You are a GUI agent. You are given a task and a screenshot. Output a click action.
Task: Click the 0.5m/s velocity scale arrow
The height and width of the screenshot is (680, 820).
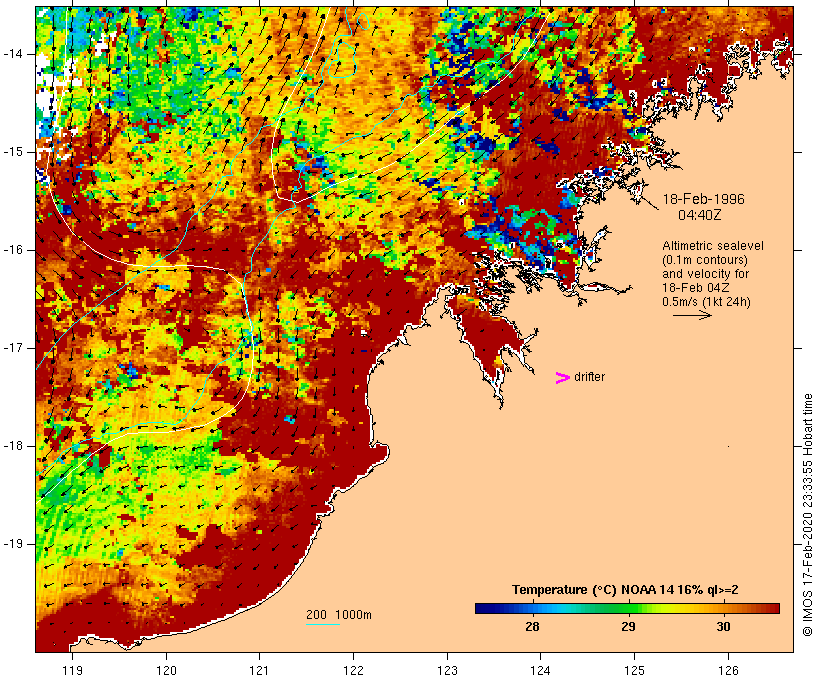point(692,315)
